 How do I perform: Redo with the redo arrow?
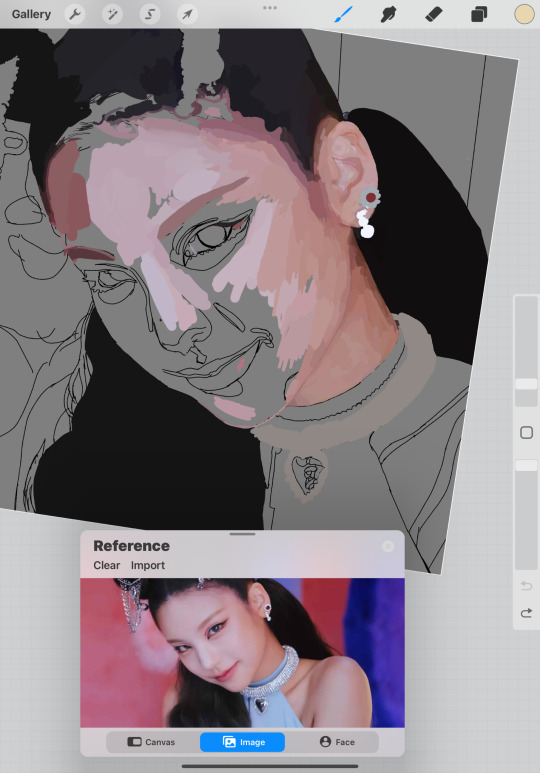point(526,613)
